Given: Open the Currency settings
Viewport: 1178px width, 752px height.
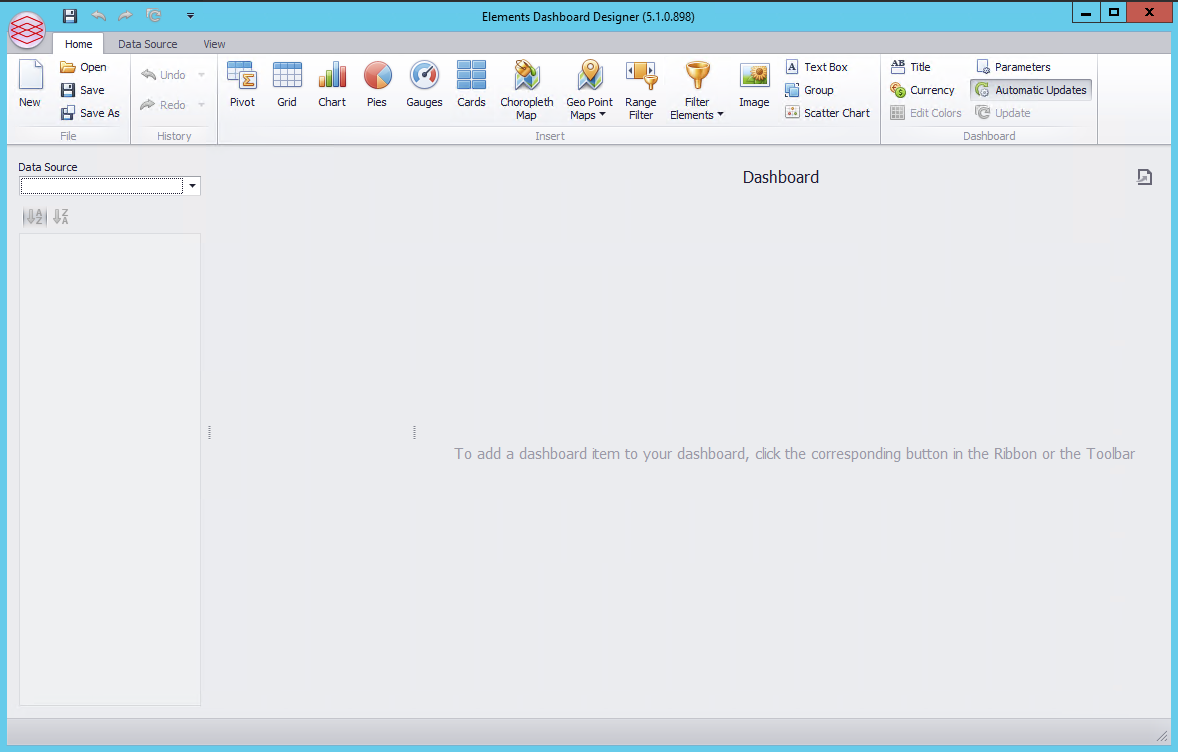Looking at the screenshot, I should coord(923,90).
